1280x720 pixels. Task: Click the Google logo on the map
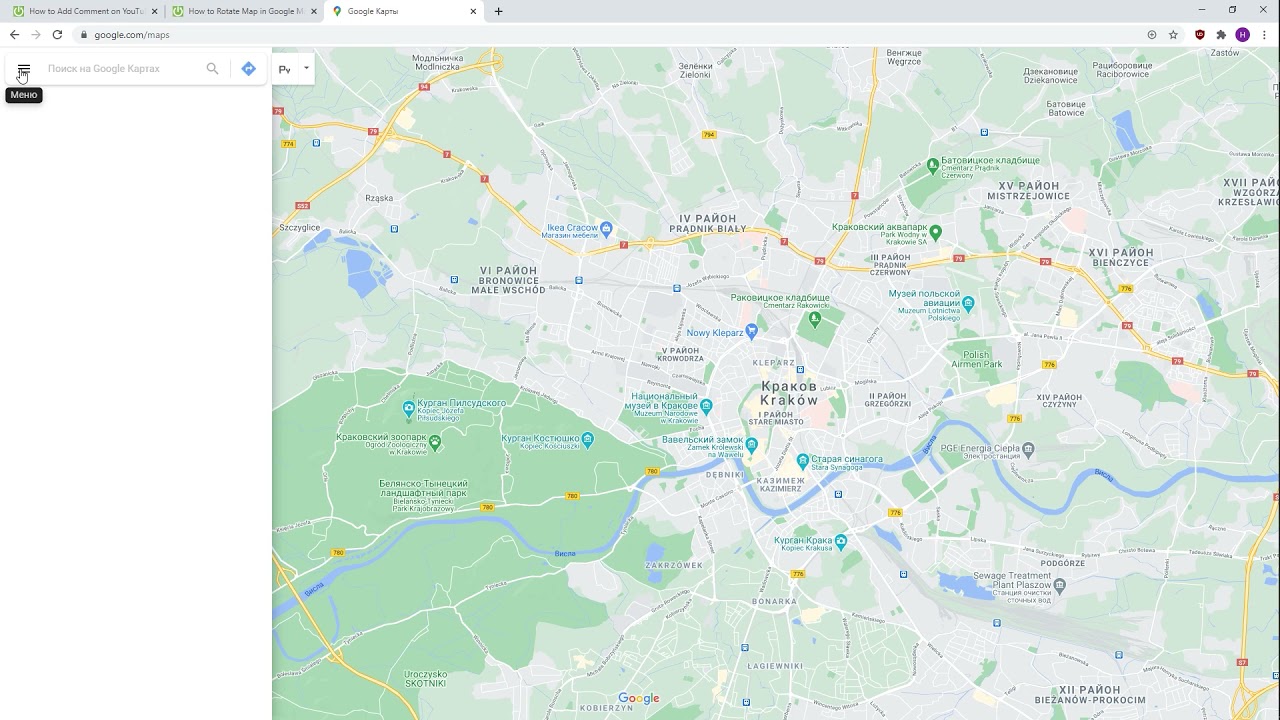pos(639,699)
